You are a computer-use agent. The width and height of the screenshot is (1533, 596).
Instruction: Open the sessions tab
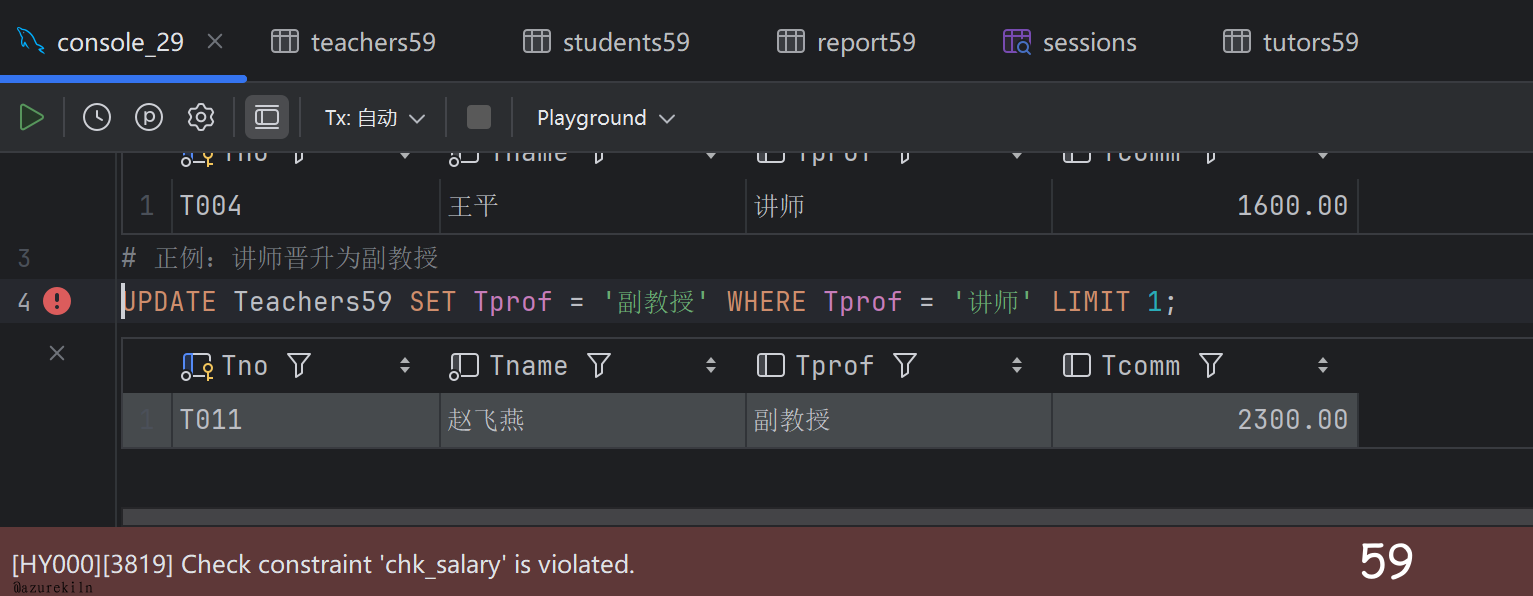(x=1070, y=42)
